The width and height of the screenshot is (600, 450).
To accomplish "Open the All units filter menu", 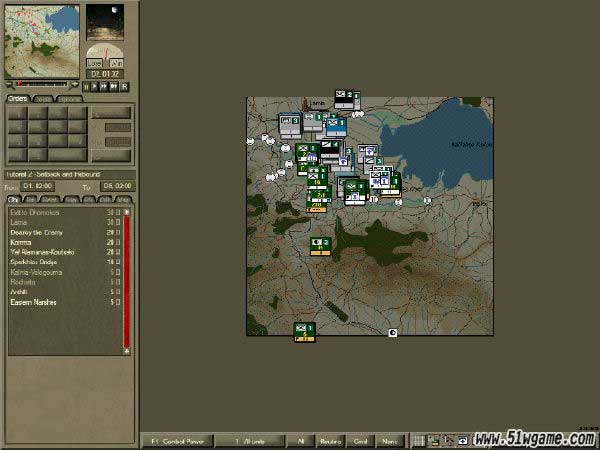I will (x=250, y=441).
